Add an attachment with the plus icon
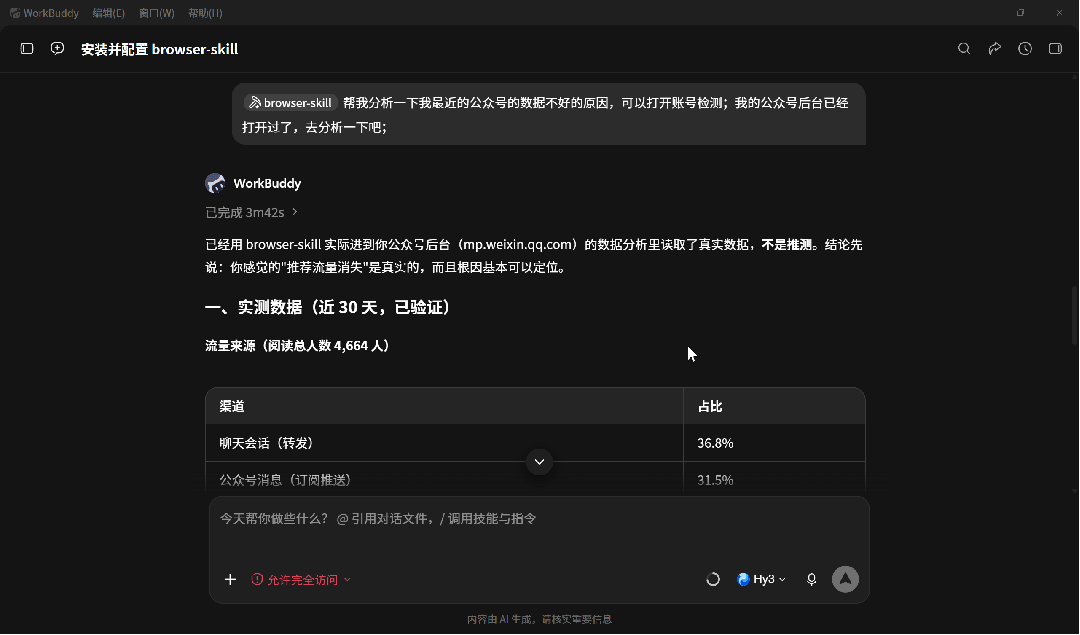This screenshot has width=1080, height=635. 230,579
